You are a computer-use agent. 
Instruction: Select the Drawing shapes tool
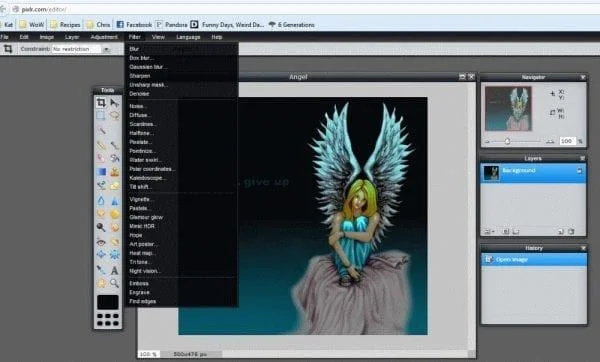point(114,186)
